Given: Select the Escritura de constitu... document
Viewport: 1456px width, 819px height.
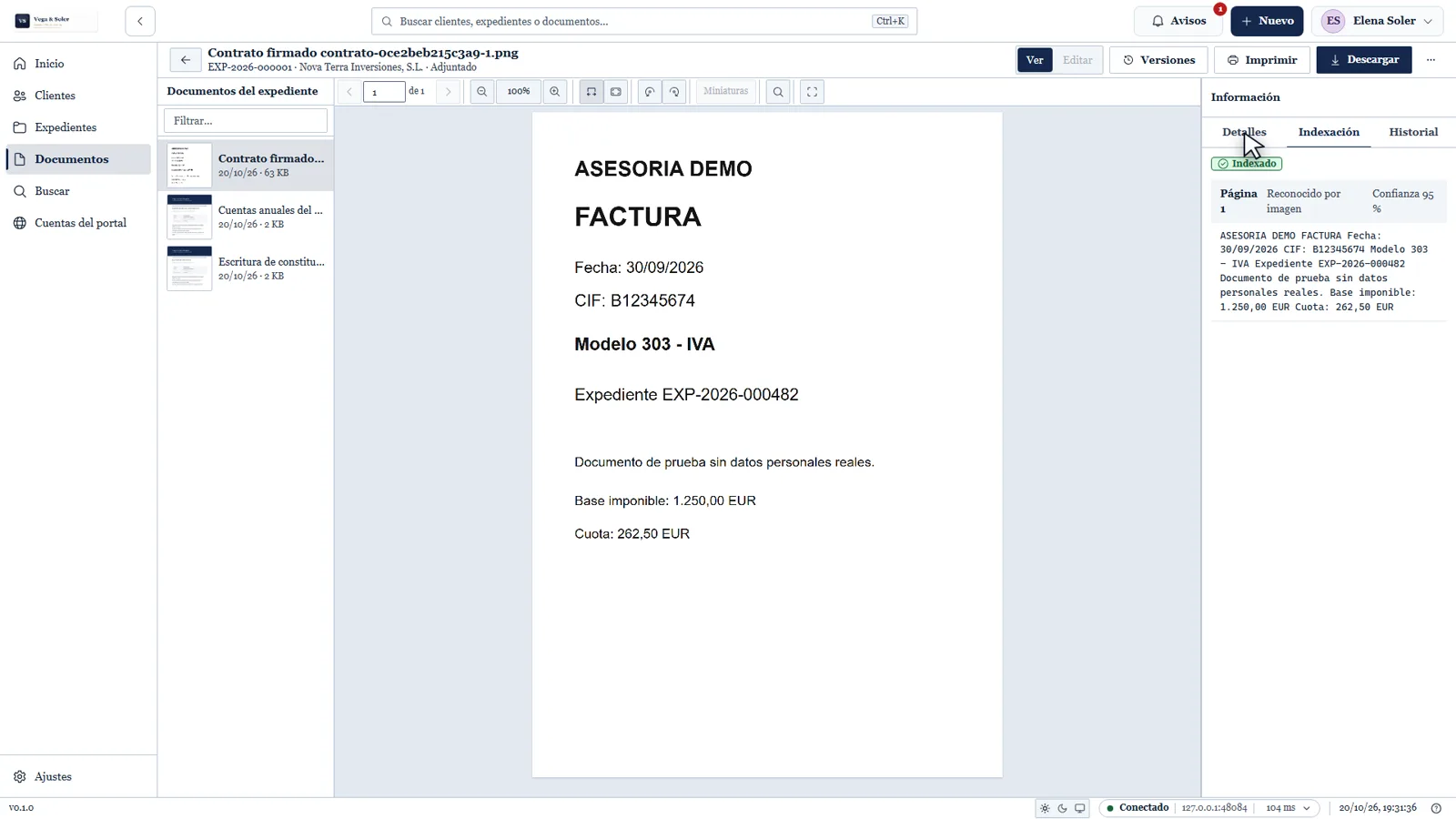Looking at the screenshot, I should click(246, 268).
